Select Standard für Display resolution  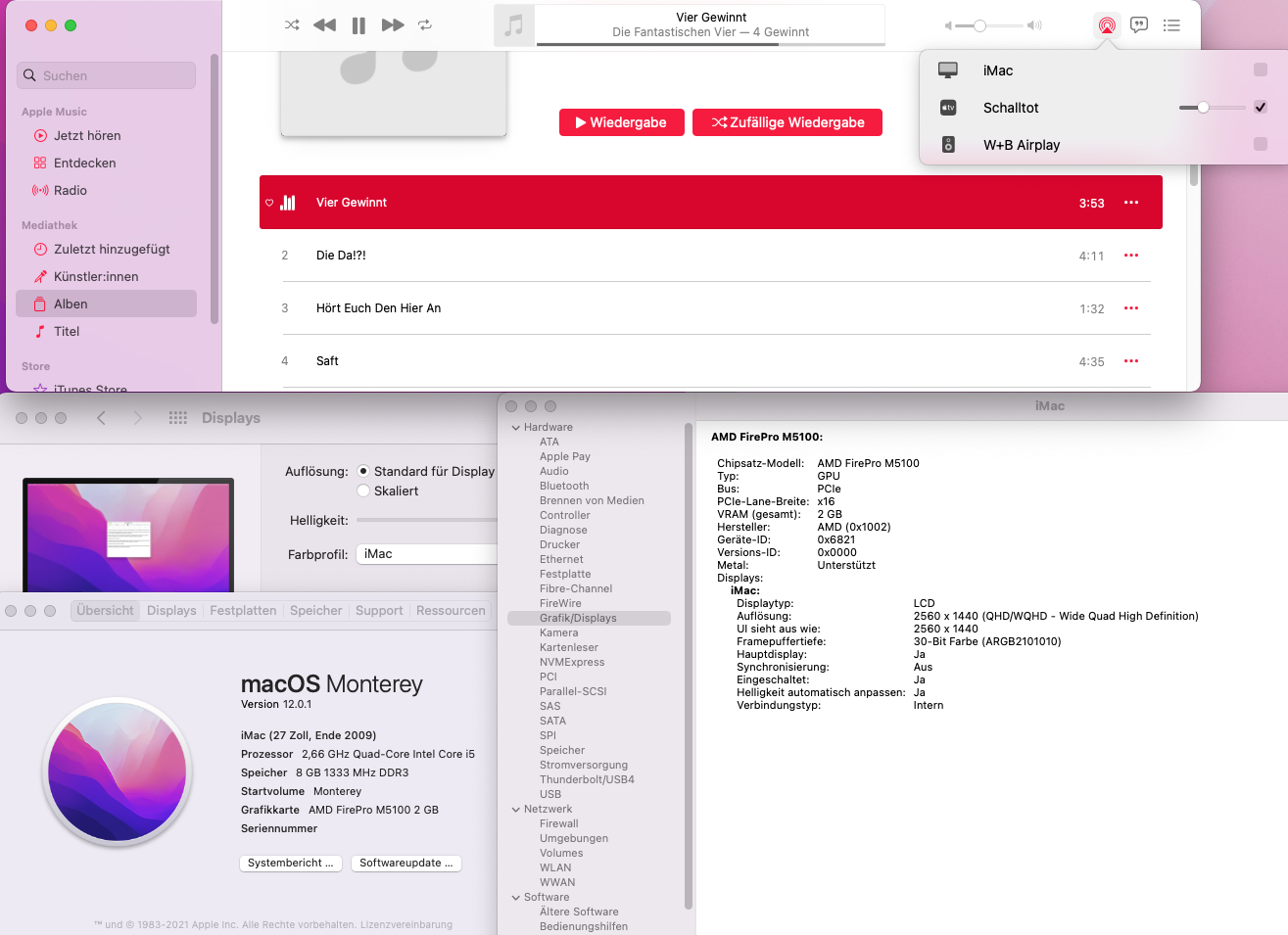pyautogui.click(x=363, y=471)
